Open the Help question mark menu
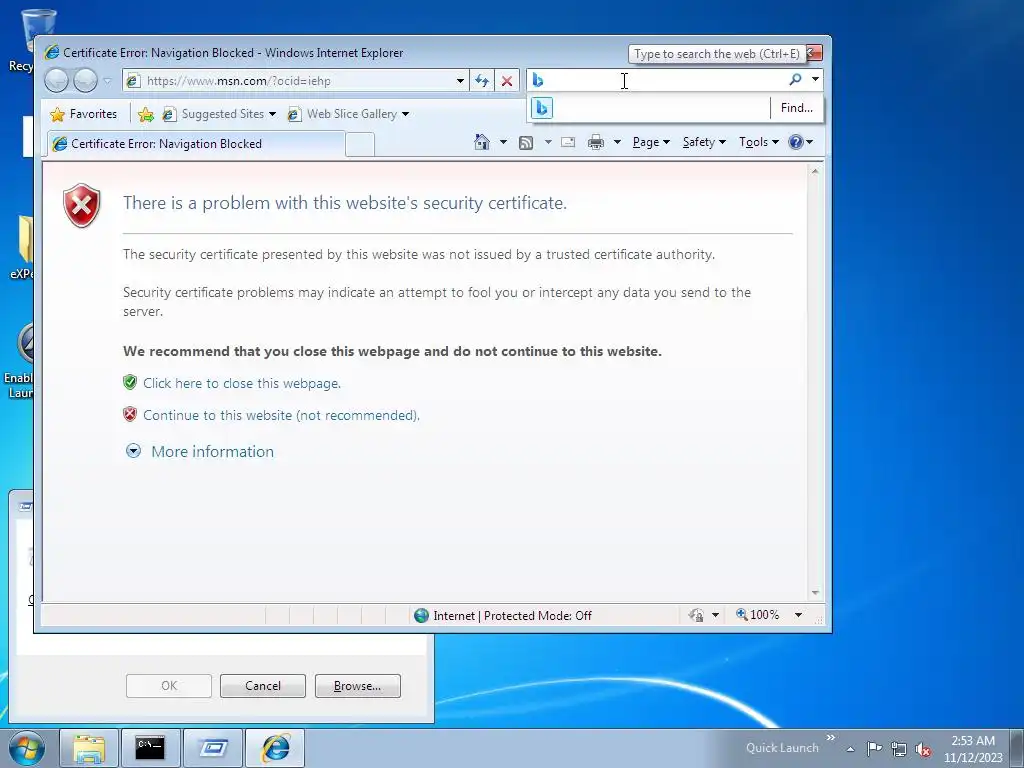 (801, 142)
